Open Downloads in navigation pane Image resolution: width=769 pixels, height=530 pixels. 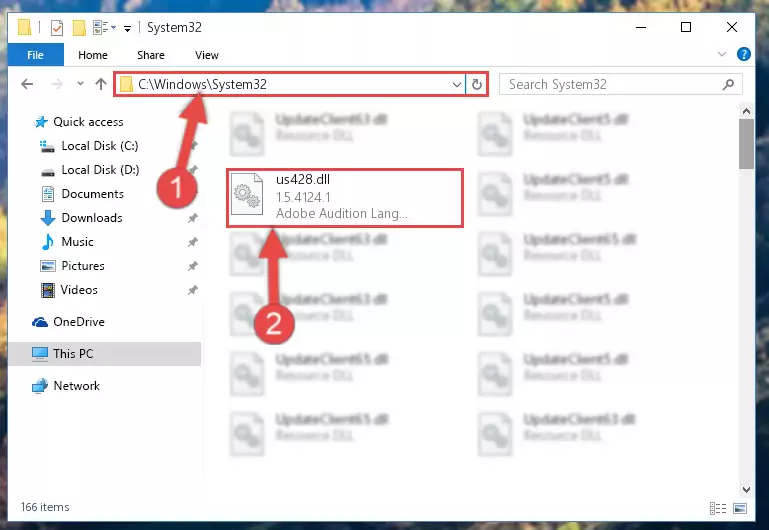(x=92, y=218)
